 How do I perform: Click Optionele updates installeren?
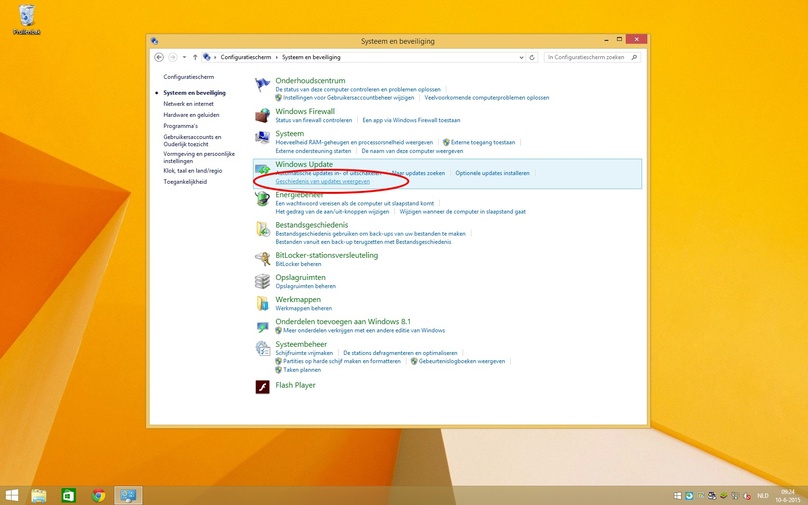pyautogui.click(x=493, y=173)
